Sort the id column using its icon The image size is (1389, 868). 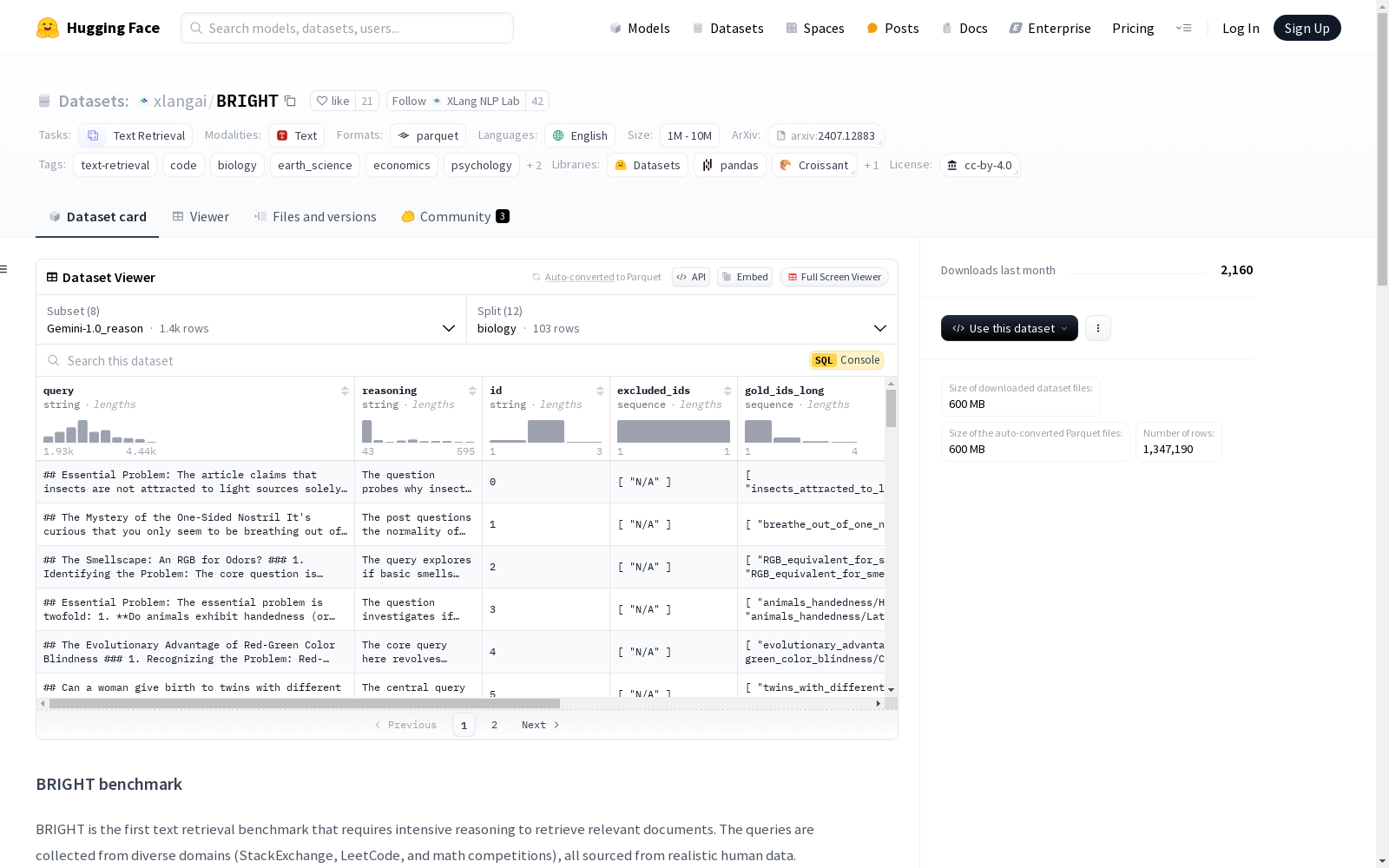click(600, 391)
